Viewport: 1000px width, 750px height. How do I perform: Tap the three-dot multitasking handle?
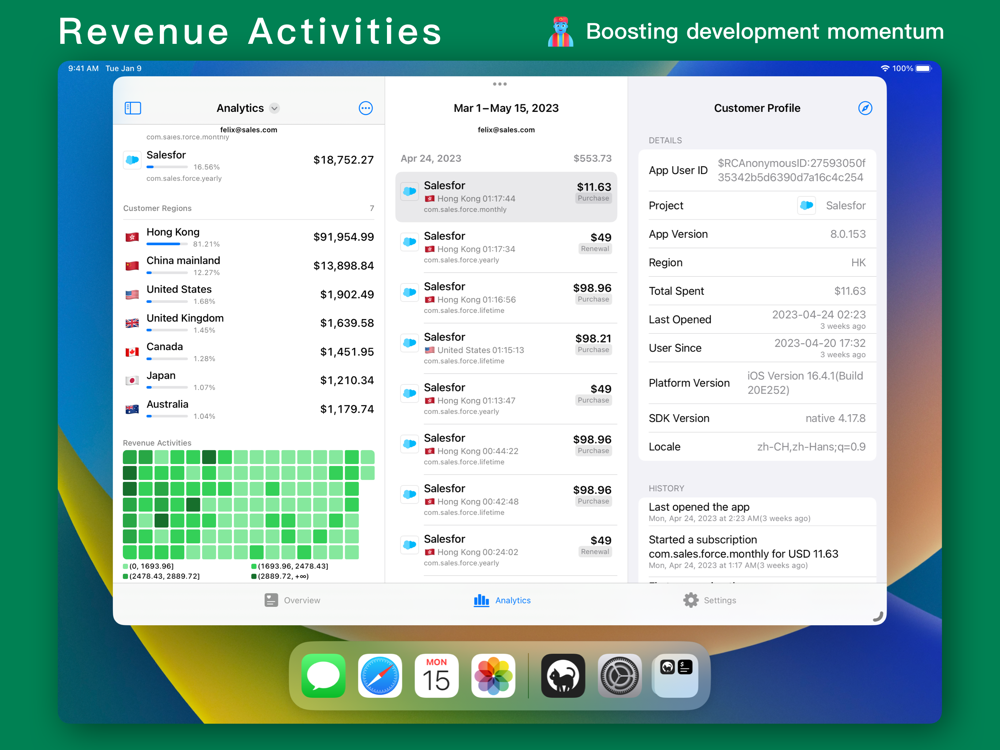499,84
